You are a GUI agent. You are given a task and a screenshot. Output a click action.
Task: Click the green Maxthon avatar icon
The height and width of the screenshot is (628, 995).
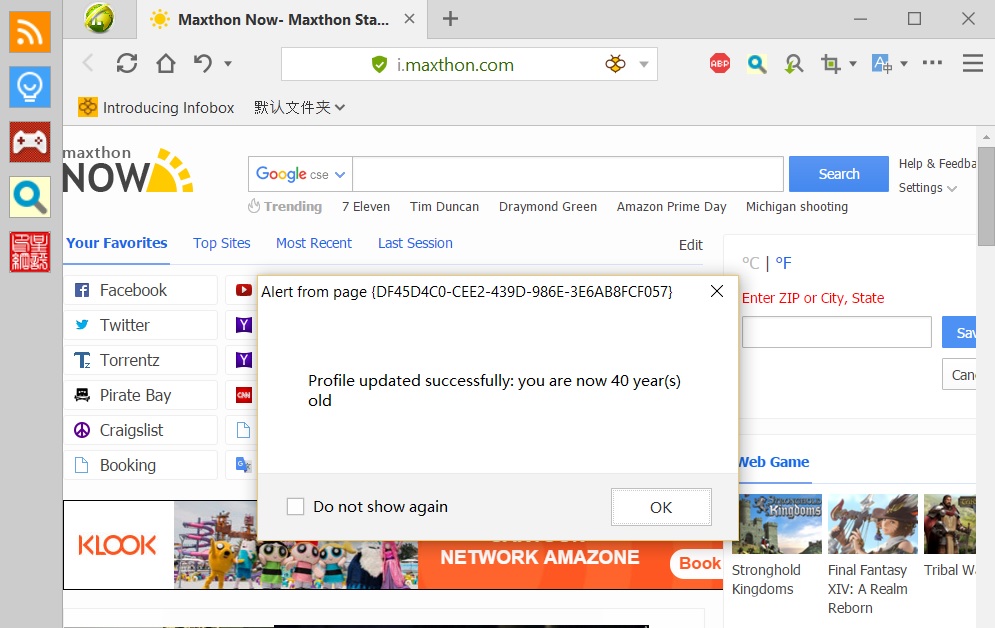point(99,18)
